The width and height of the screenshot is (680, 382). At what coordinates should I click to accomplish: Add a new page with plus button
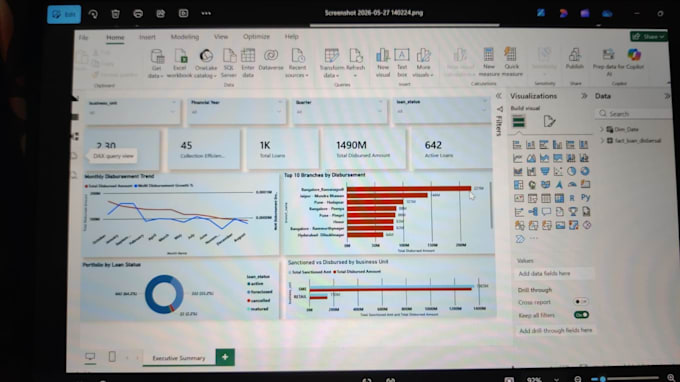click(x=225, y=357)
